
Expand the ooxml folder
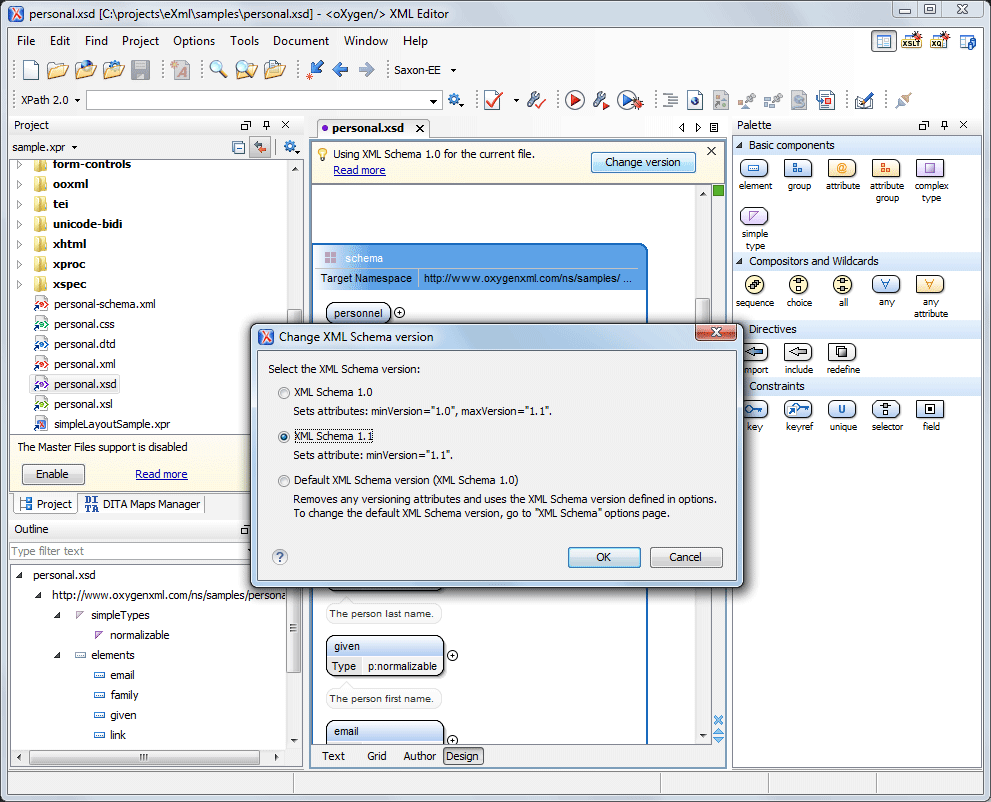(20, 185)
